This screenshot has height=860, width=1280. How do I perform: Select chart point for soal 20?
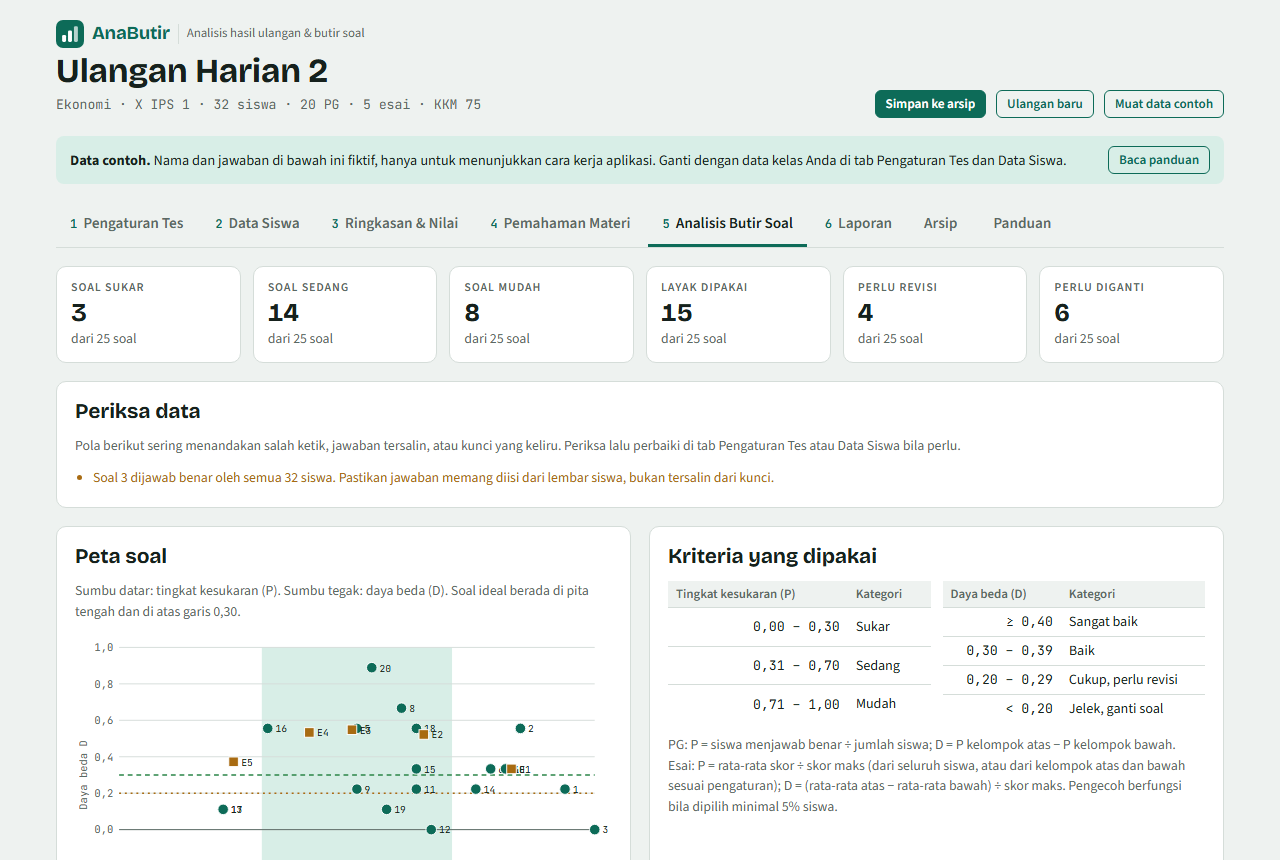click(372, 668)
